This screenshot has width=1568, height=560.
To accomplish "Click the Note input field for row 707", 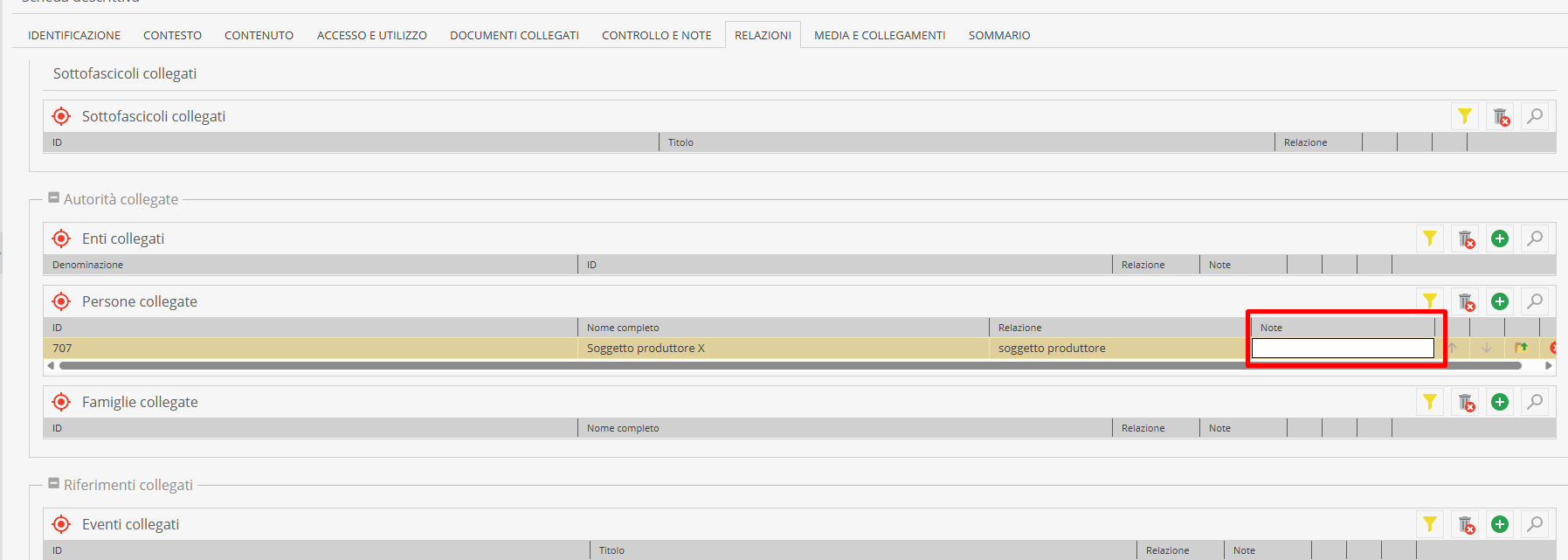I will [x=1342, y=349].
